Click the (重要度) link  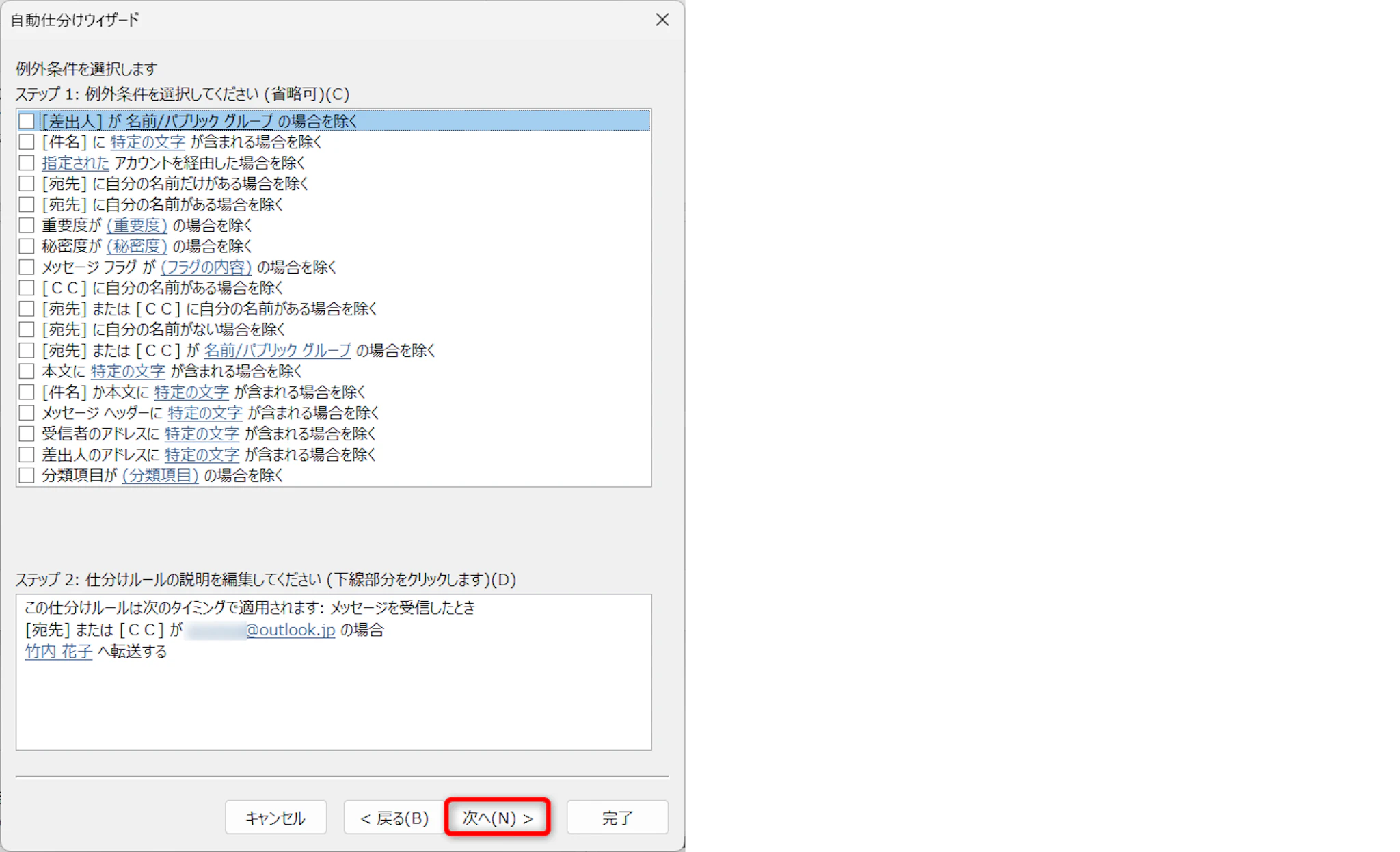pyautogui.click(x=137, y=226)
